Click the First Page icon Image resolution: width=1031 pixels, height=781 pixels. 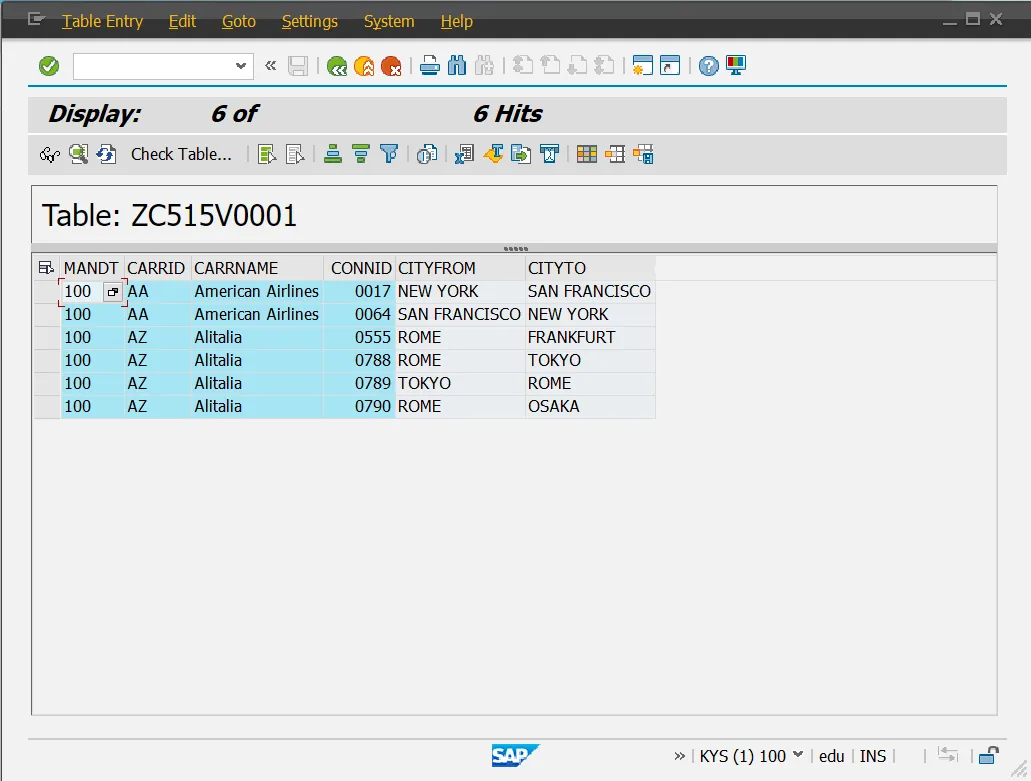pos(523,66)
